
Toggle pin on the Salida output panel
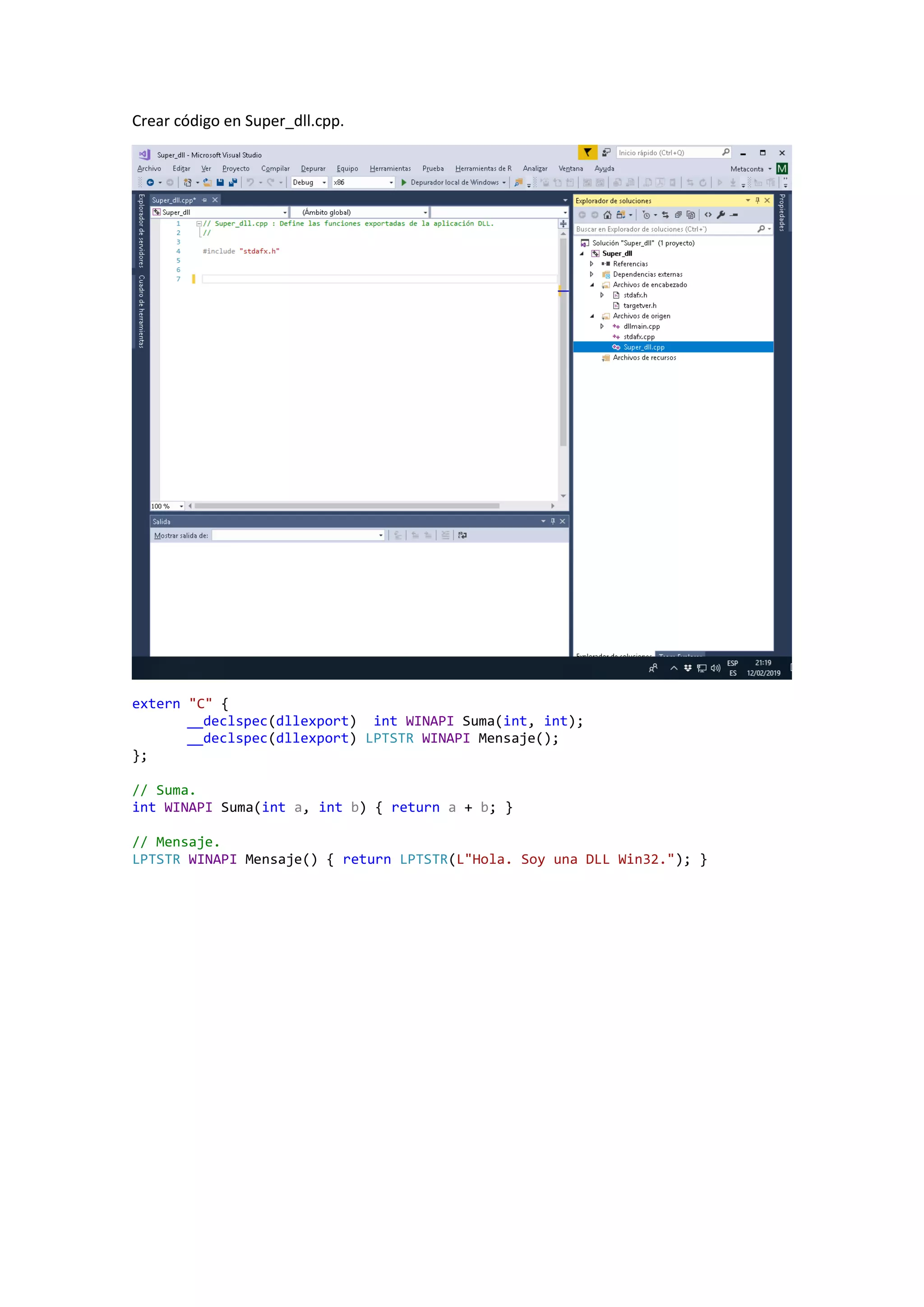click(x=553, y=521)
